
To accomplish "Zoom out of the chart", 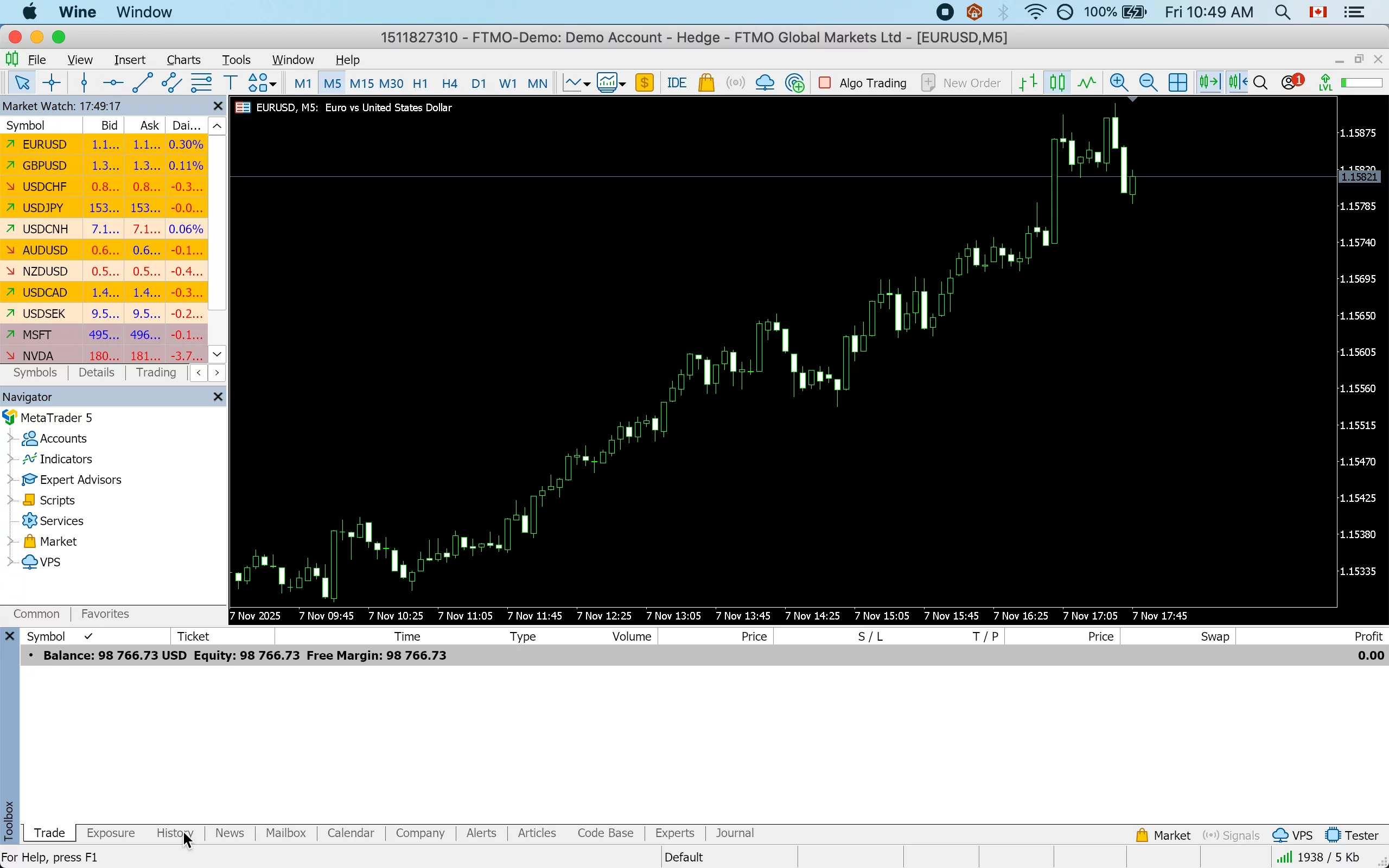I will 1148,82.
